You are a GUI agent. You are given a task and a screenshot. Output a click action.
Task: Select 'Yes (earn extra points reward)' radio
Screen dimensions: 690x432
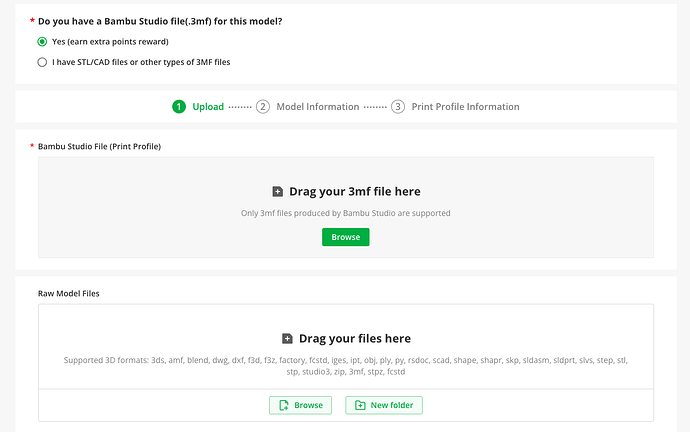pyautogui.click(x=42, y=42)
